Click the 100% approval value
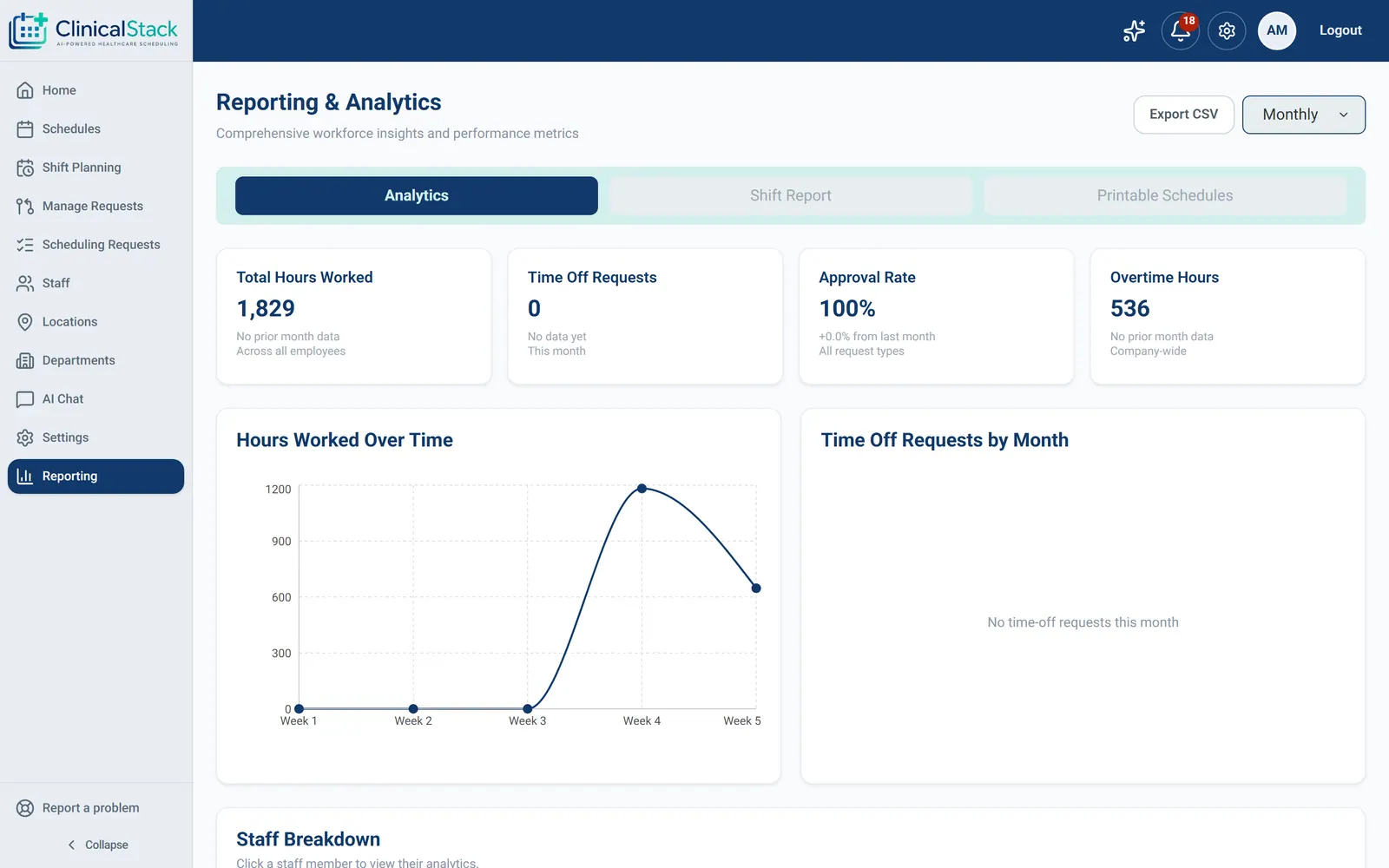 coord(847,308)
